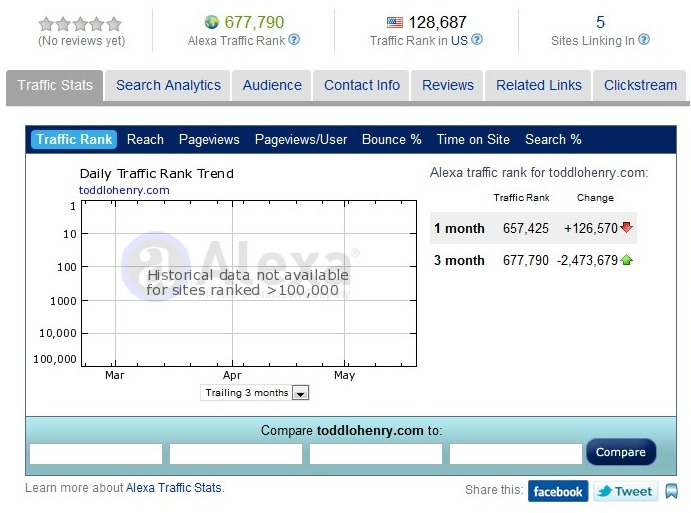Image resolution: width=691 pixels, height=513 pixels.
Task: Click help icon beside Traffic Rank in US
Action: [x=477, y=40]
